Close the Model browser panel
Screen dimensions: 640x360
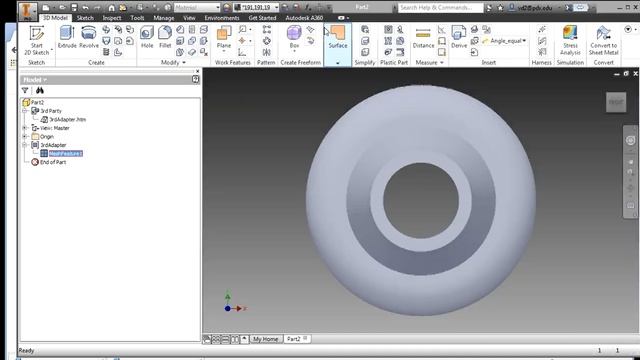point(198,71)
